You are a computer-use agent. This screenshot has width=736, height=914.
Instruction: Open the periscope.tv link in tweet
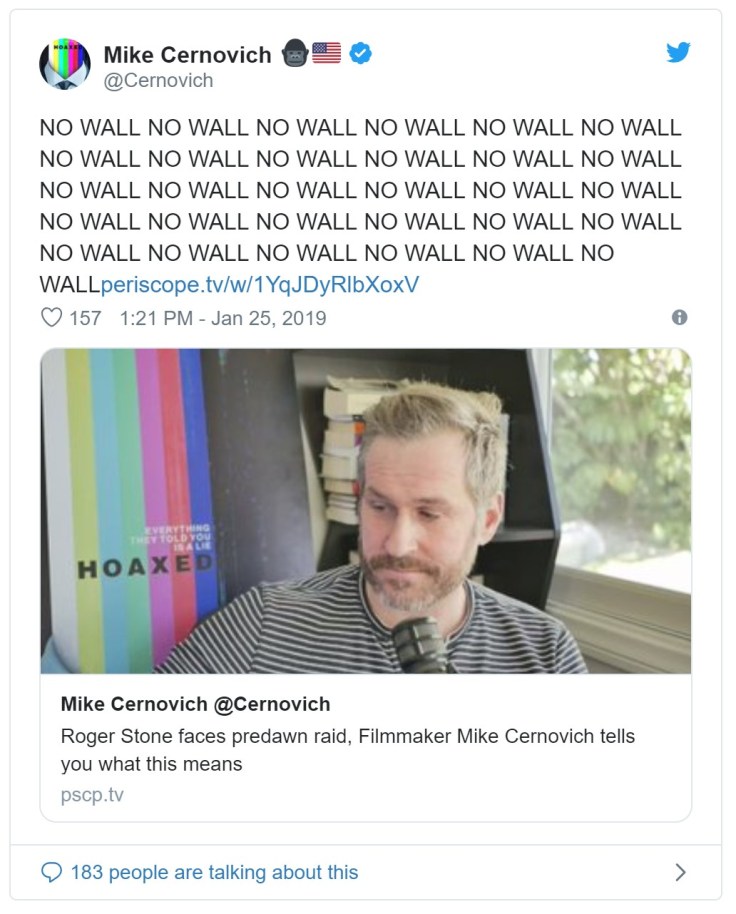[x=260, y=284]
